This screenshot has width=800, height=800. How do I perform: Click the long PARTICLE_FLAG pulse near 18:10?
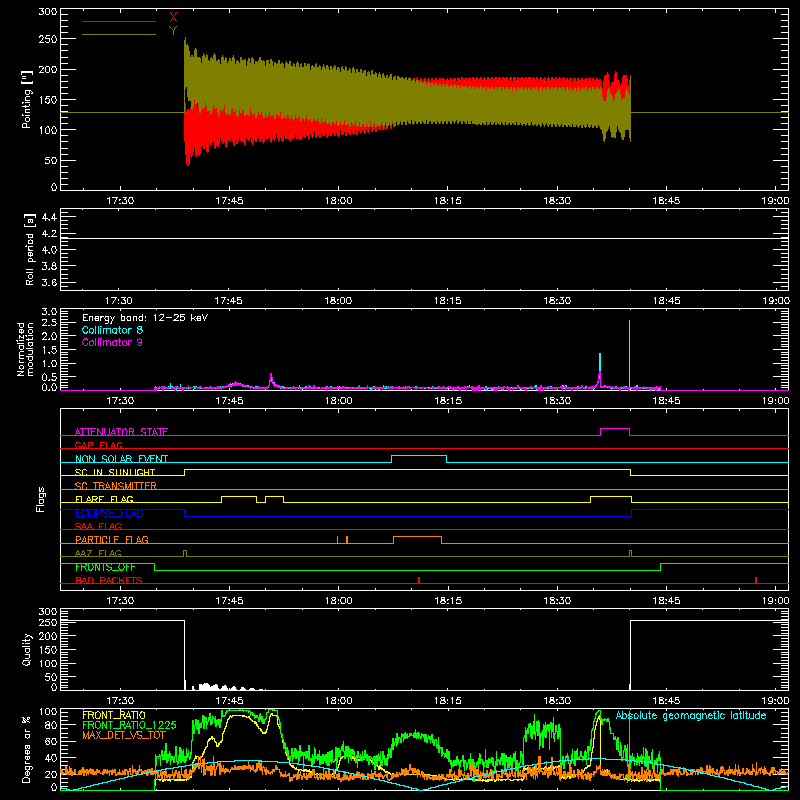point(417,537)
